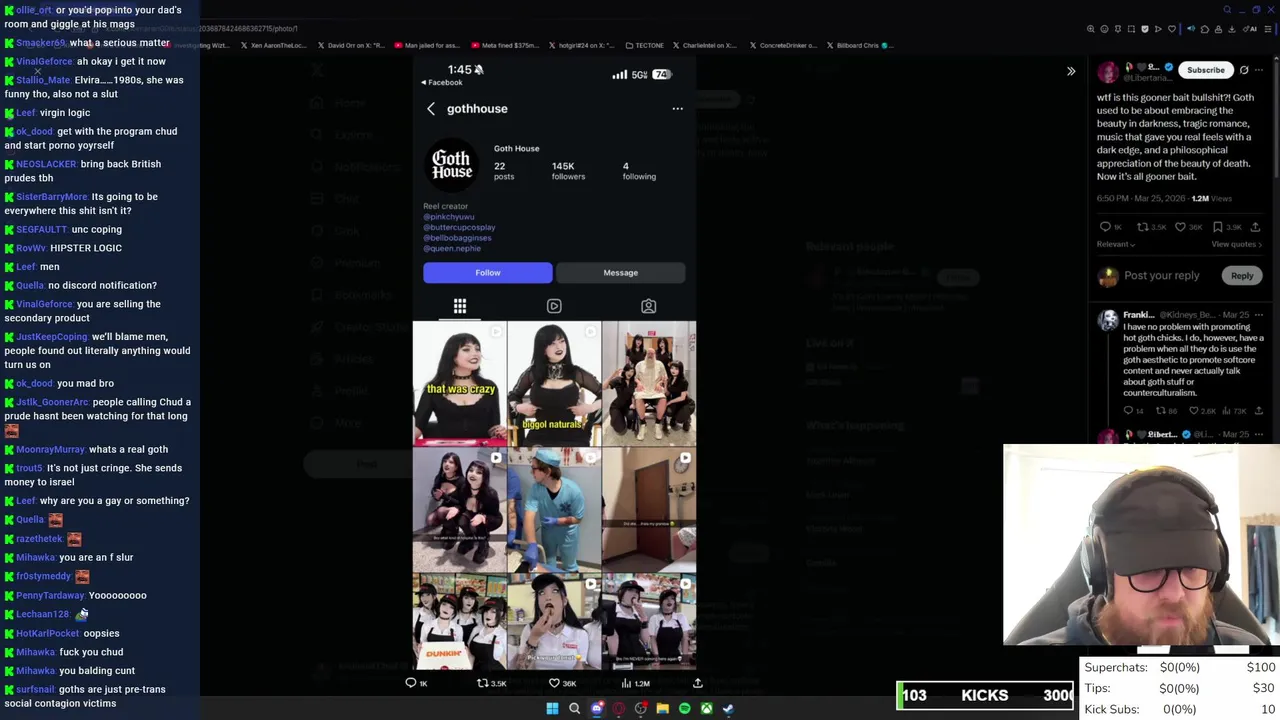The width and height of the screenshot is (1280, 720).
Task: Open Steam from the taskbar
Action: click(728, 709)
